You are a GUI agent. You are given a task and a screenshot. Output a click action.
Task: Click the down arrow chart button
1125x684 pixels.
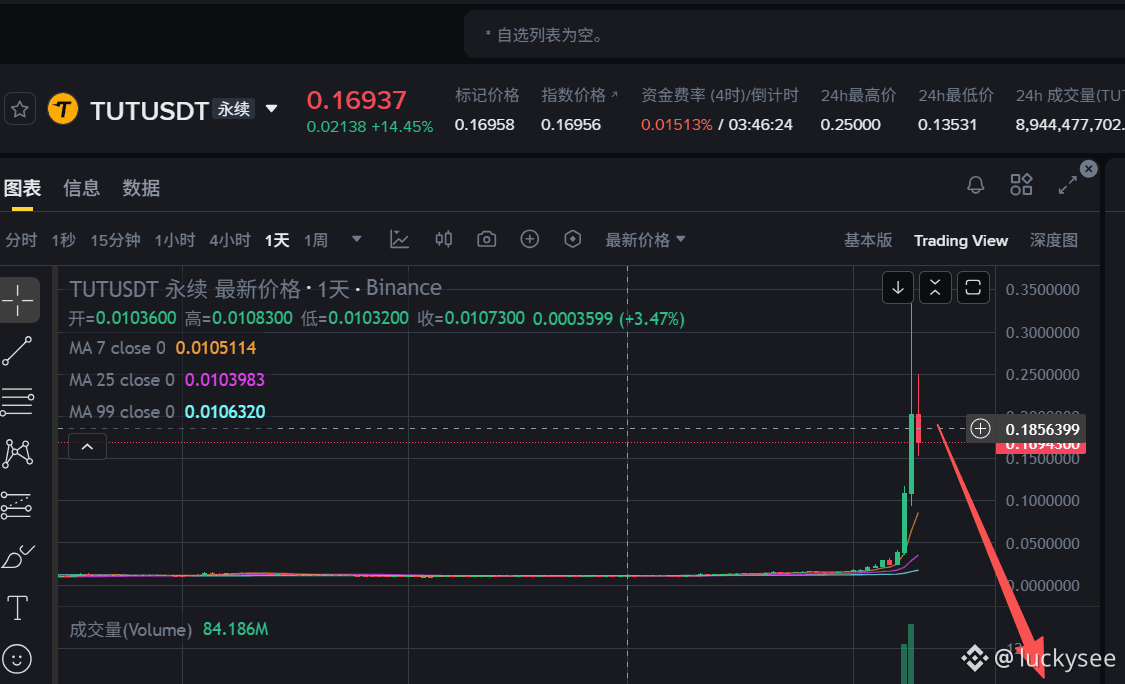[x=898, y=288]
